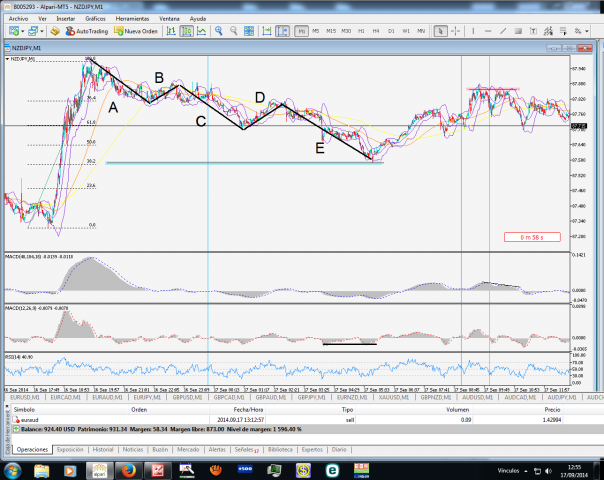604x480 pixels.
Task: Switch chart to candlestick view
Action: tap(187, 31)
